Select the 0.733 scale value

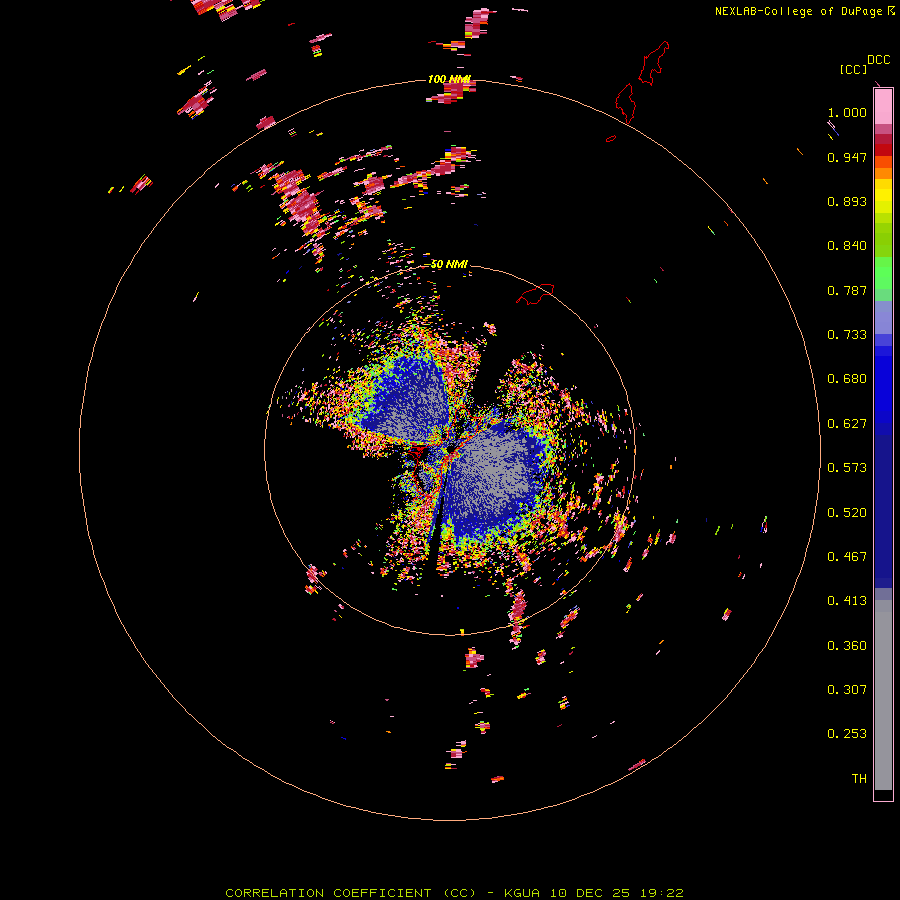coord(847,335)
